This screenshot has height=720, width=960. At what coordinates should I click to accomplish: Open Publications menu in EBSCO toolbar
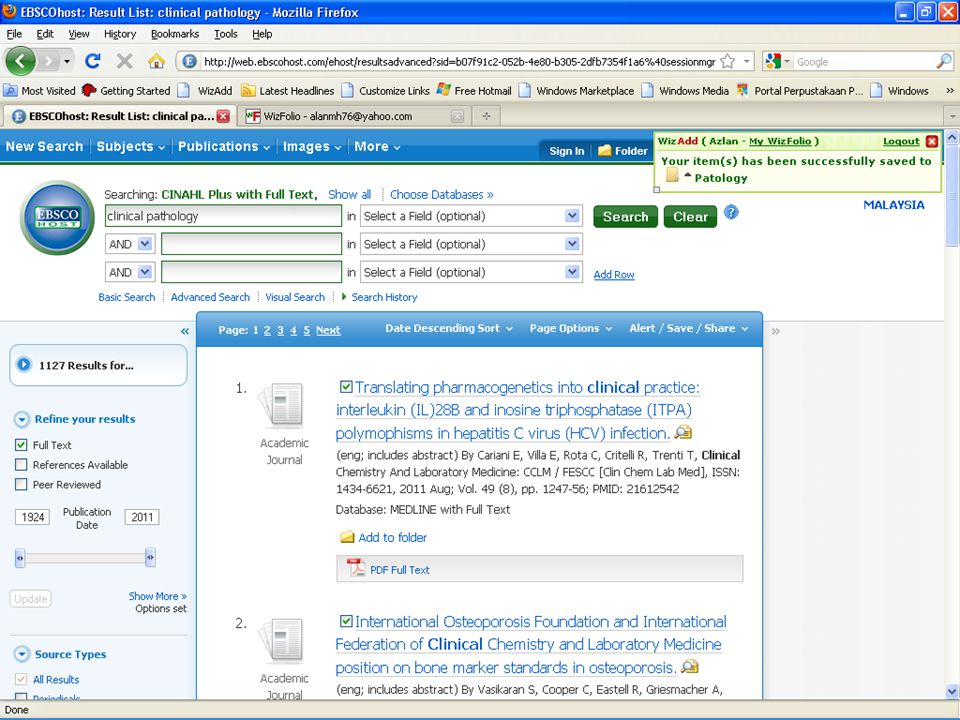(223, 146)
